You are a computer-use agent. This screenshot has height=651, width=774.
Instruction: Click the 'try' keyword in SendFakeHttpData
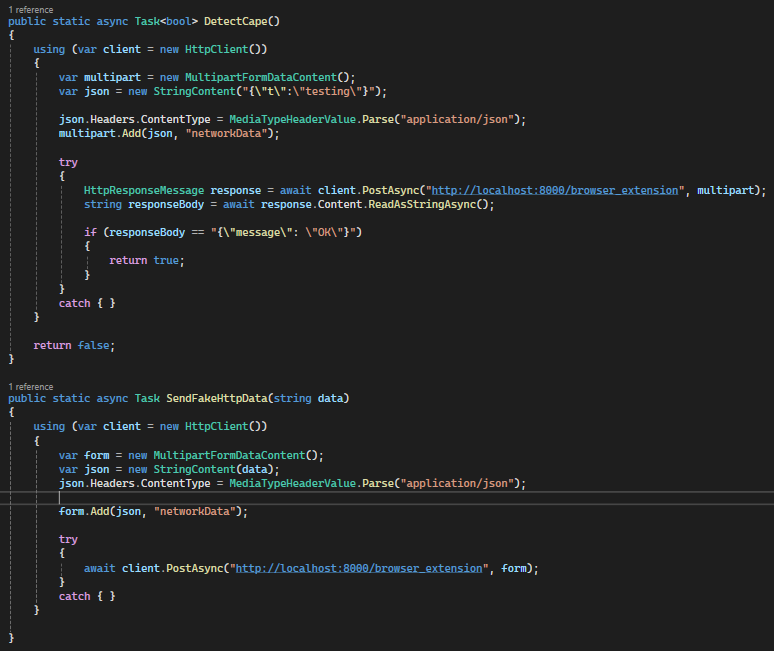(68, 539)
